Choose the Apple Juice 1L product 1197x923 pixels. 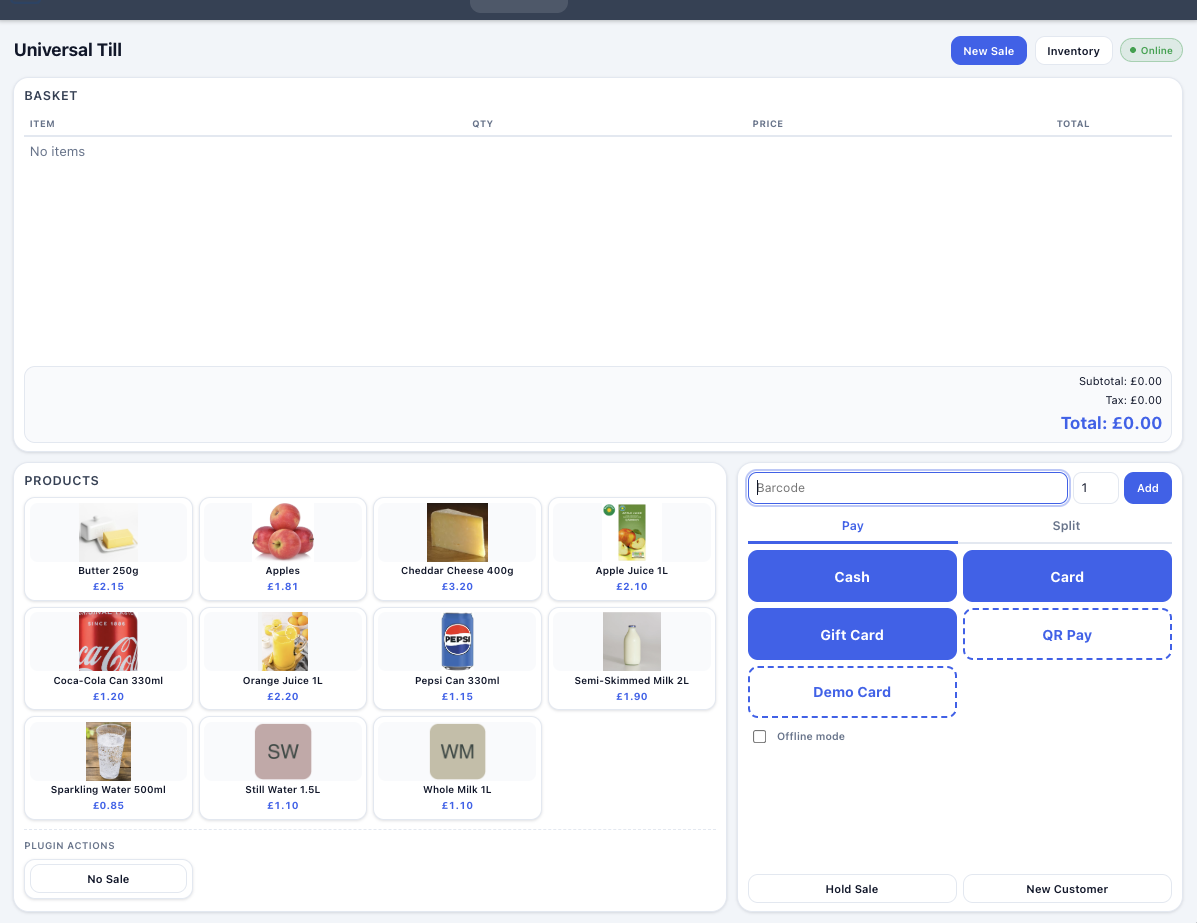click(x=631, y=549)
